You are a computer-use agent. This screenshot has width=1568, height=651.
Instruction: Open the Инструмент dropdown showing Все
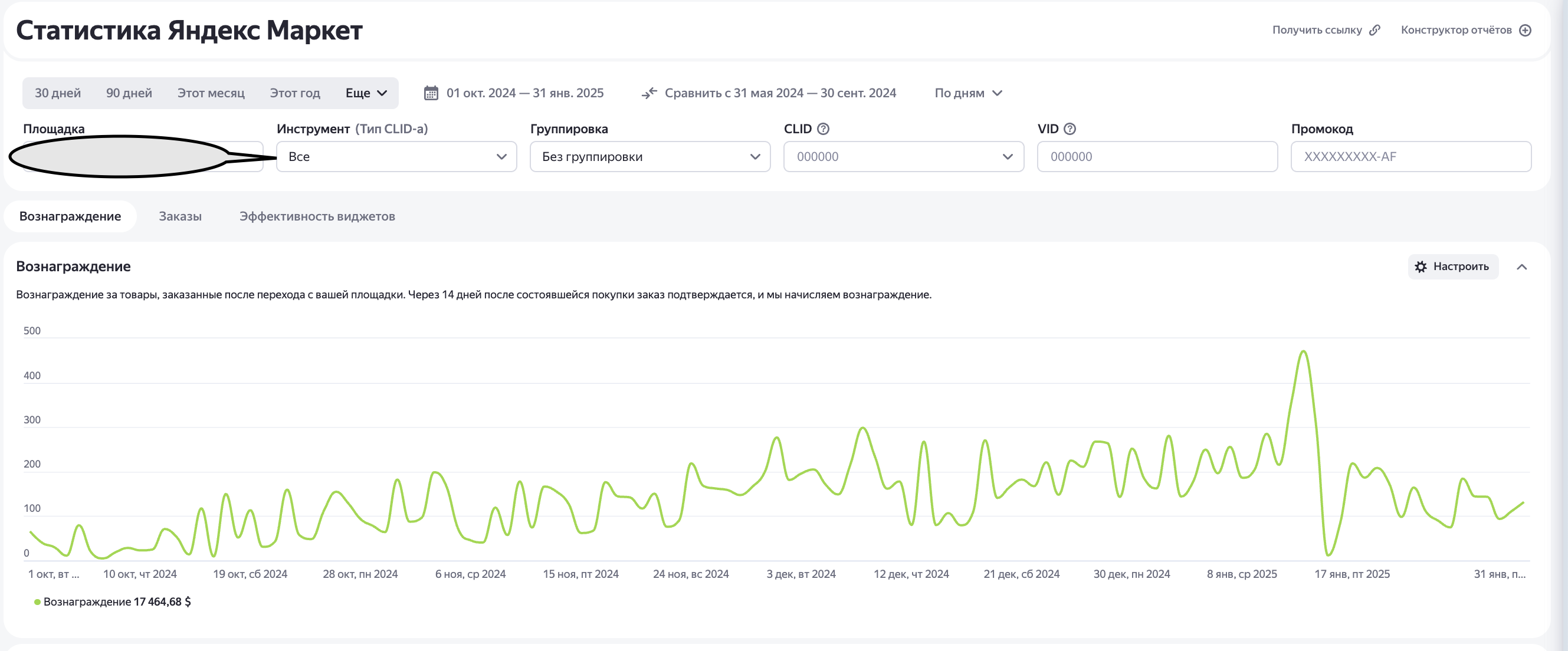[x=397, y=156]
